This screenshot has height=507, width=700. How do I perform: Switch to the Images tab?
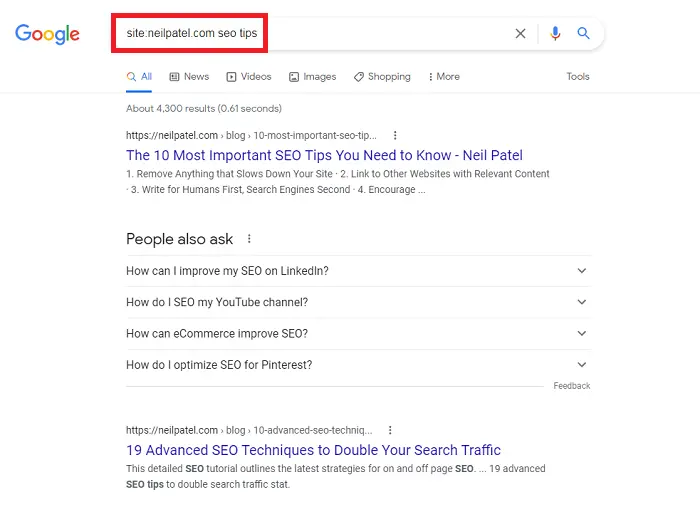coord(312,77)
